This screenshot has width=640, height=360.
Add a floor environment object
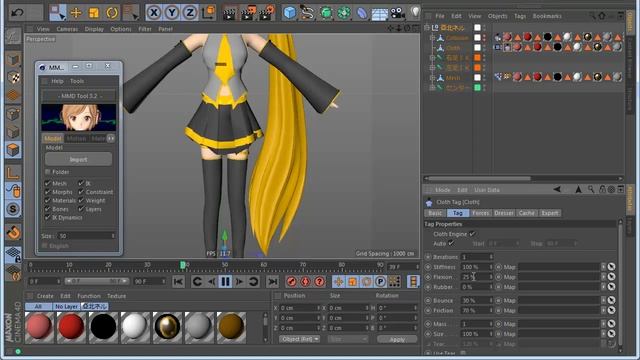coord(380,13)
